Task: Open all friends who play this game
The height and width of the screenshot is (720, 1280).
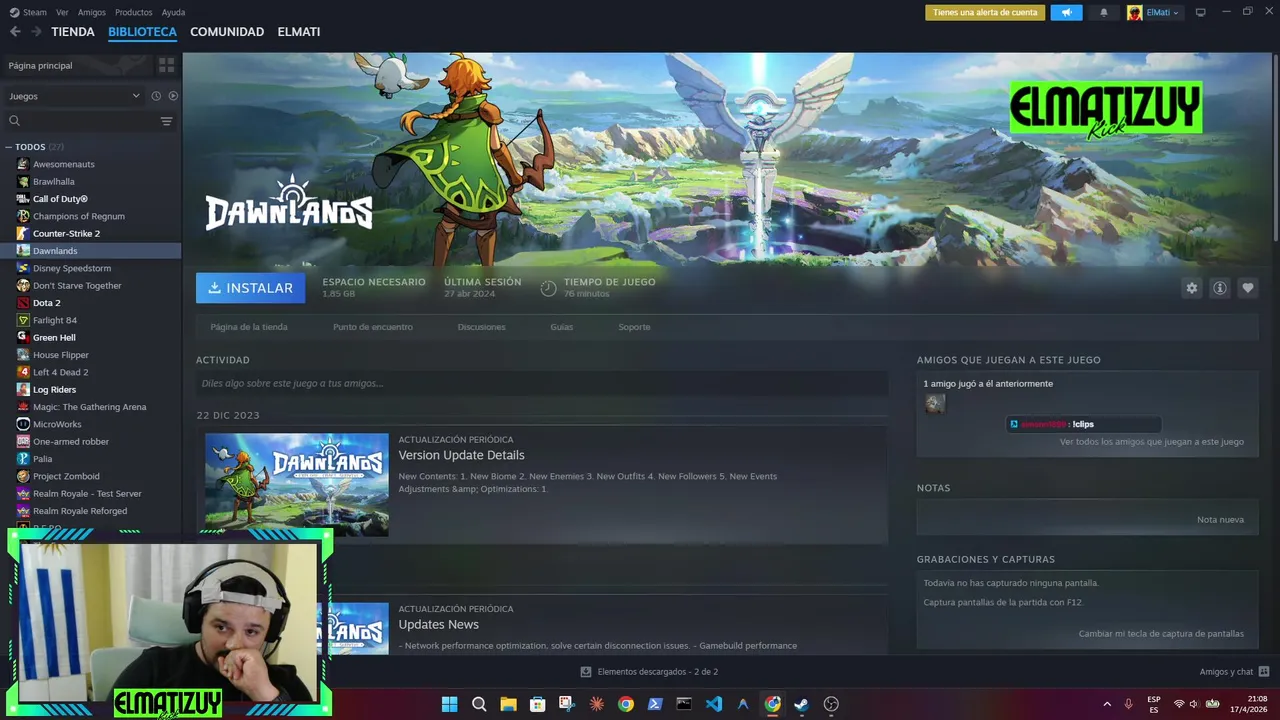Action: [x=1152, y=442]
